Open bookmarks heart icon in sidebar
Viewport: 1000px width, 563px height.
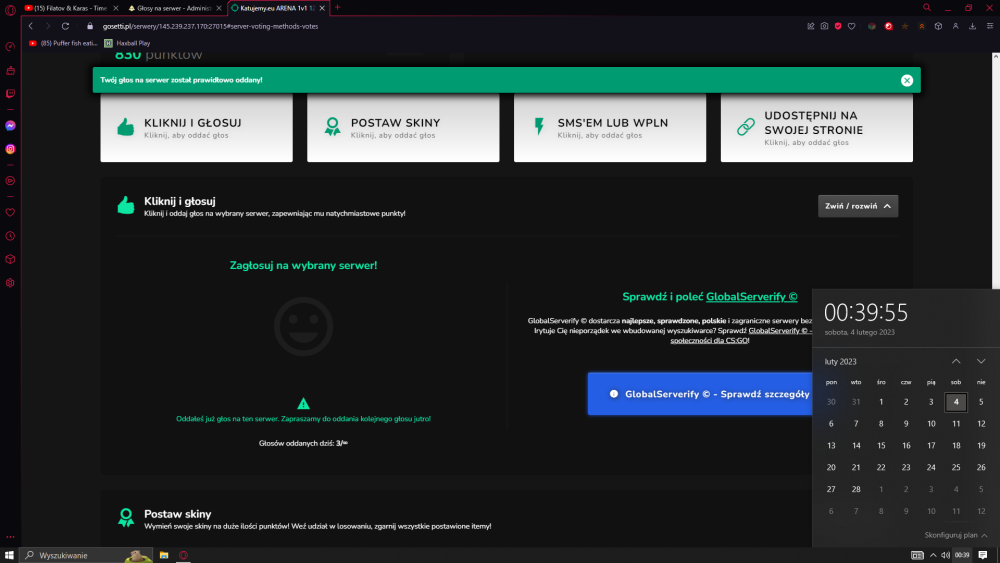pyautogui.click(x=10, y=212)
